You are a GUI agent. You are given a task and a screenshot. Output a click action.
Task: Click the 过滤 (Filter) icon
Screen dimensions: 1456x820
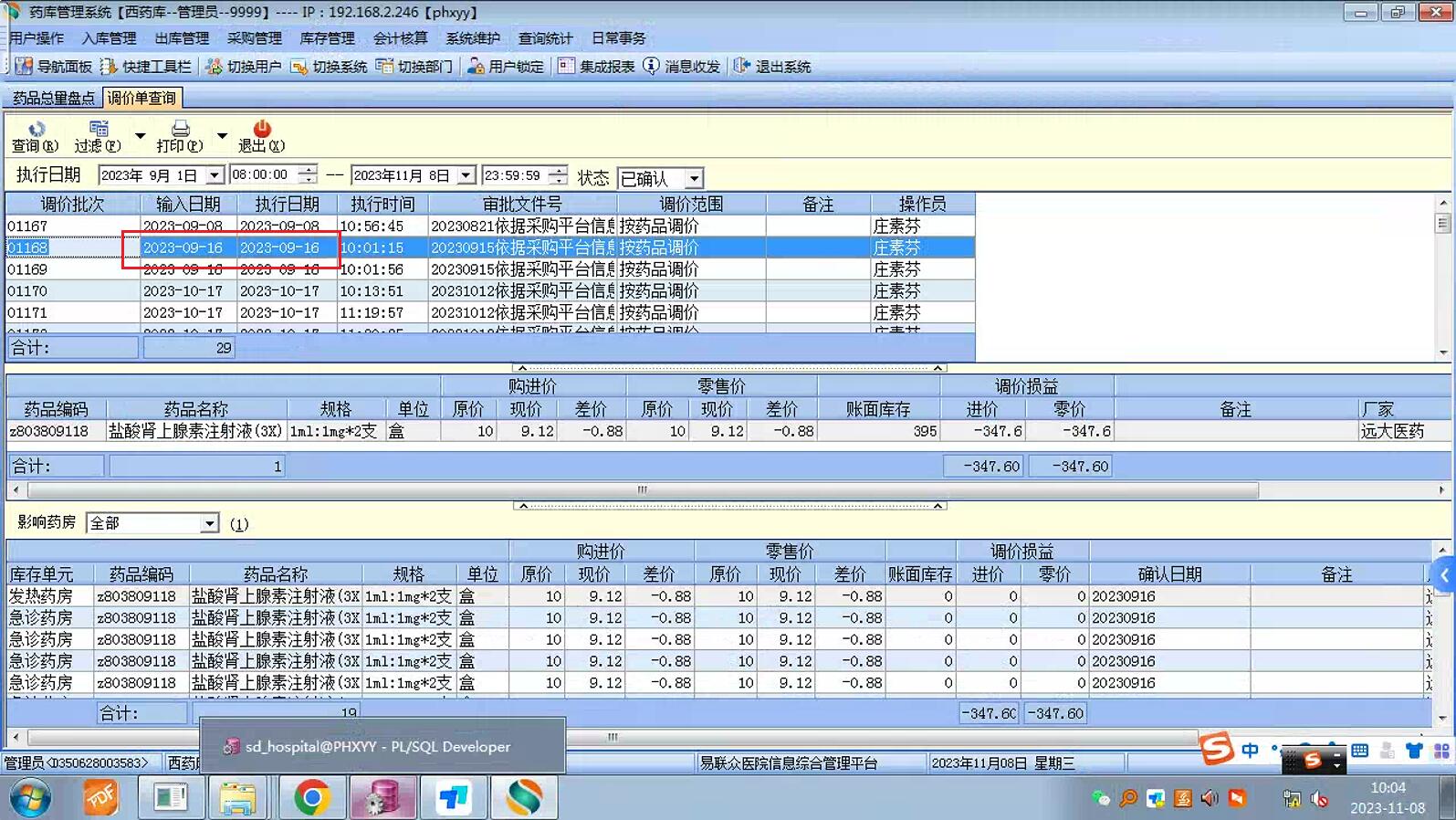(x=98, y=130)
